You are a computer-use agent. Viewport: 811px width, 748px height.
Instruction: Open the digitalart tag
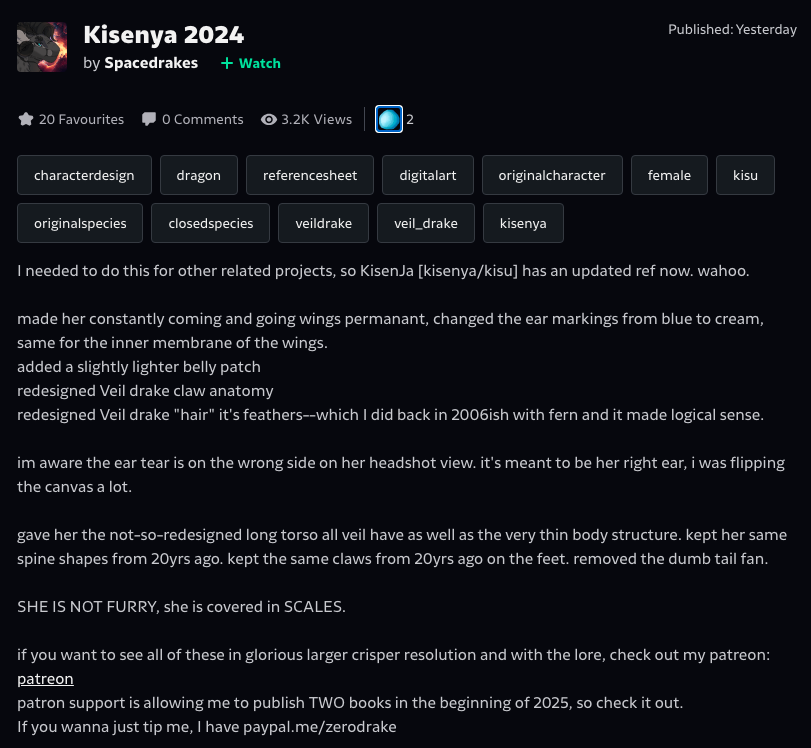[428, 175]
